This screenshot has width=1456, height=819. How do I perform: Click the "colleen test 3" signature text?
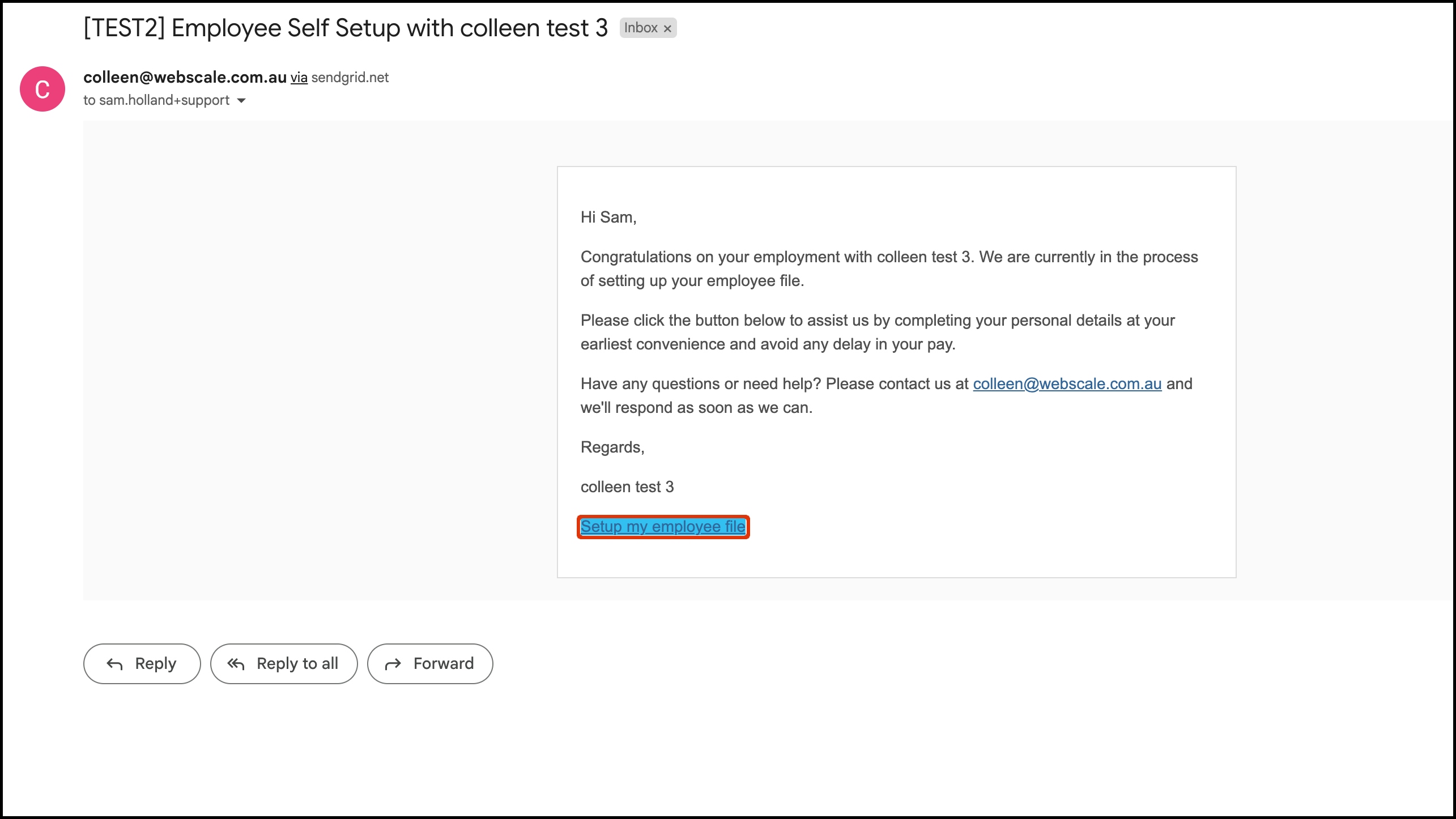pos(627,487)
